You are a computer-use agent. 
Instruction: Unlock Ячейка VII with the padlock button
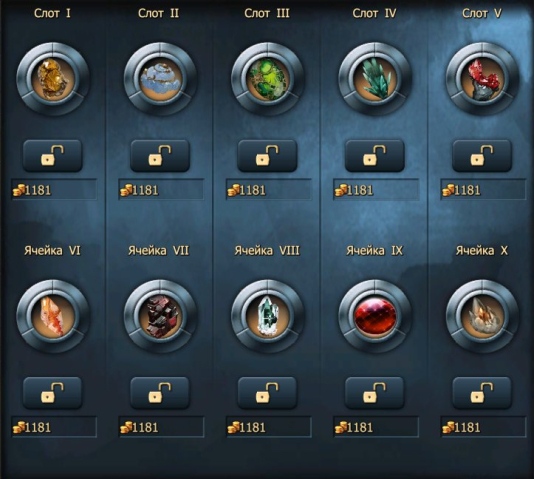[x=160, y=393]
